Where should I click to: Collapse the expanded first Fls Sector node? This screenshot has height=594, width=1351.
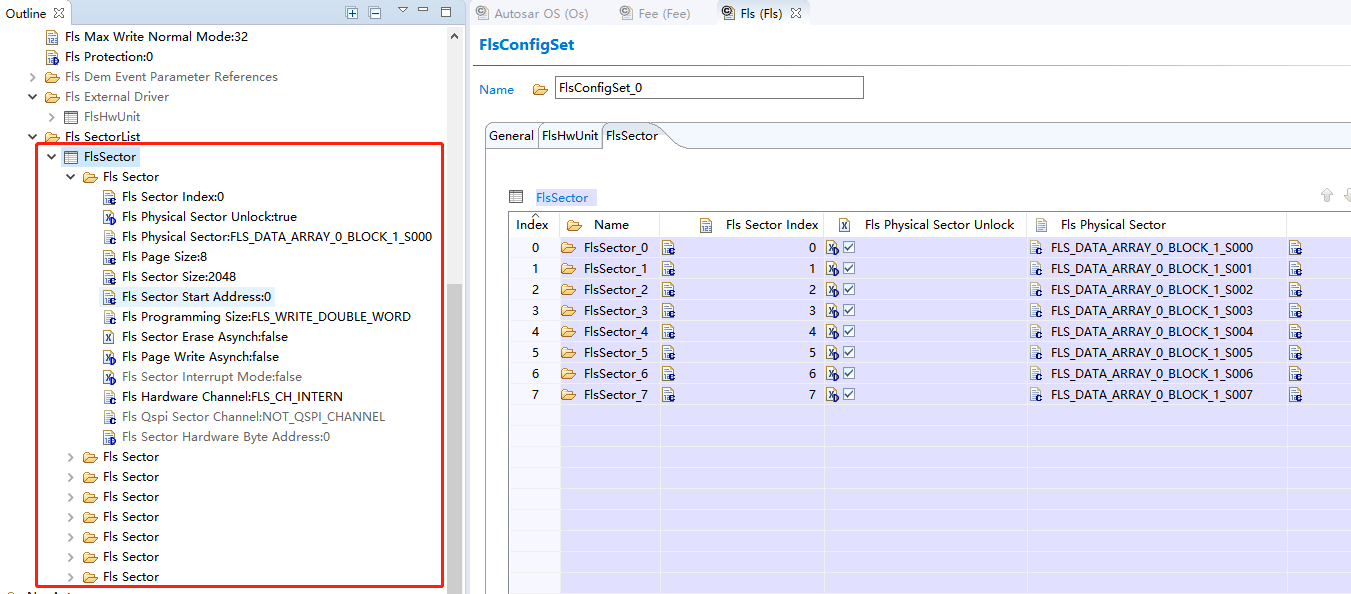71,177
